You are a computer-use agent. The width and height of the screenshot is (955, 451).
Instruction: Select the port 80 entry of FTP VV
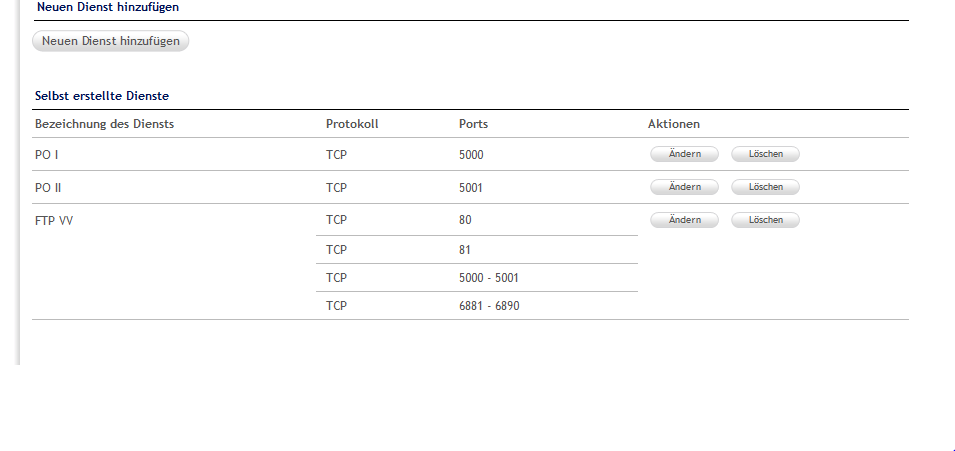coord(465,220)
